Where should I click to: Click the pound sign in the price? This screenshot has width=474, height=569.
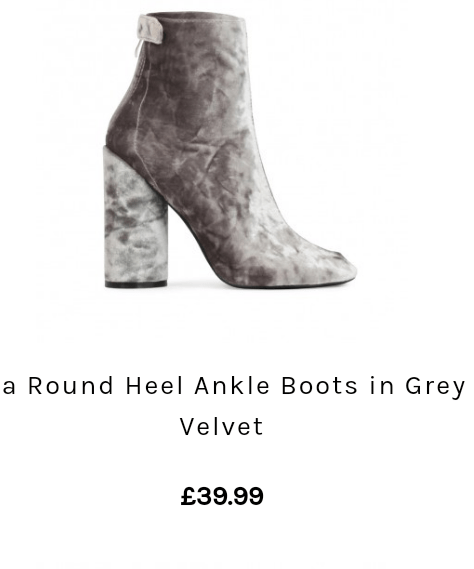[x=189, y=496]
